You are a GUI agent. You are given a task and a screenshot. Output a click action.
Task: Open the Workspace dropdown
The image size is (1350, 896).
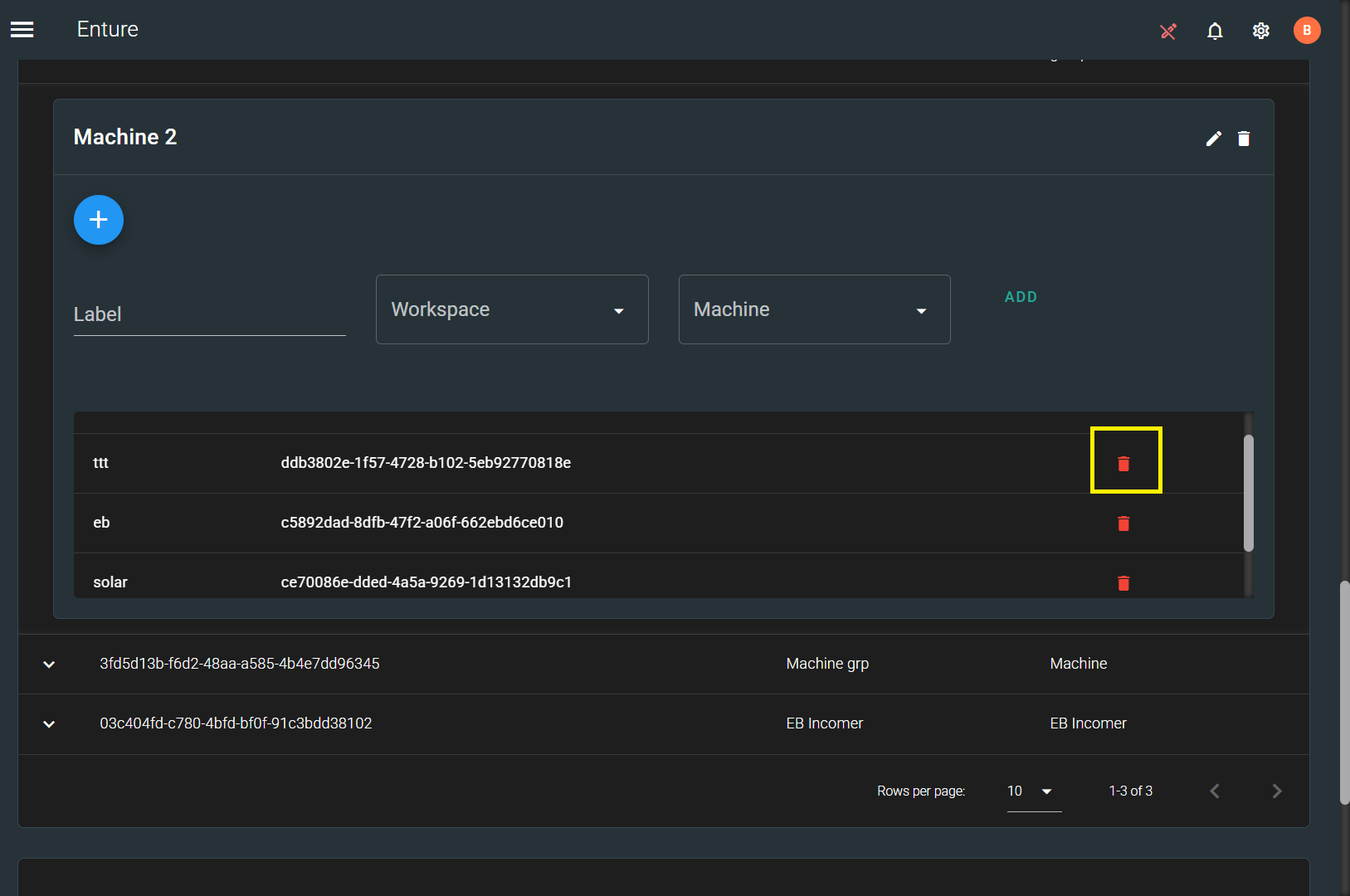pyautogui.click(x=512, y=309)
